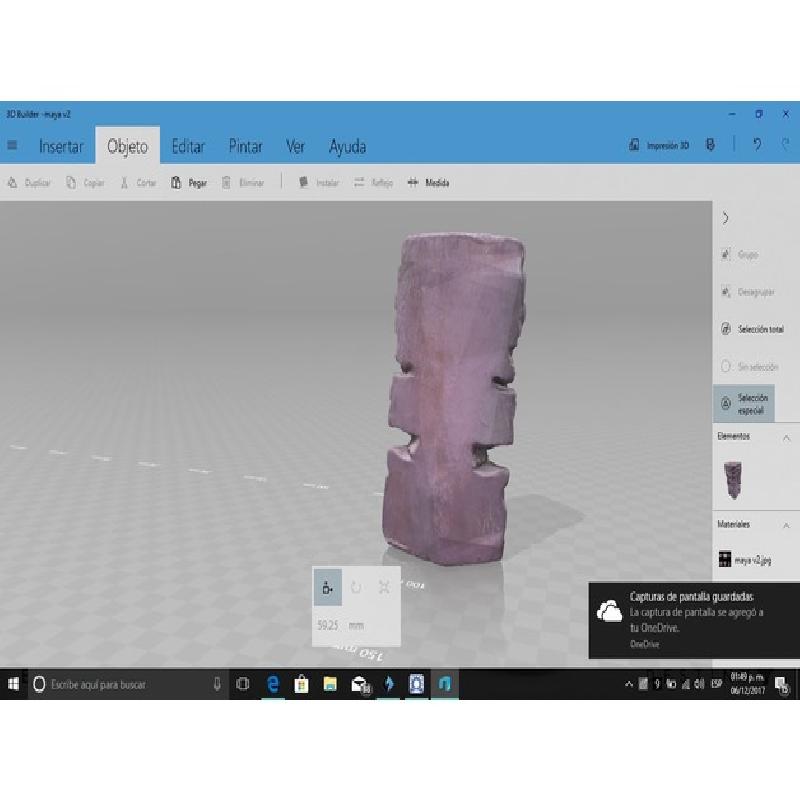
Task: Select the Medida measure tool
Action: coord(429,183)
